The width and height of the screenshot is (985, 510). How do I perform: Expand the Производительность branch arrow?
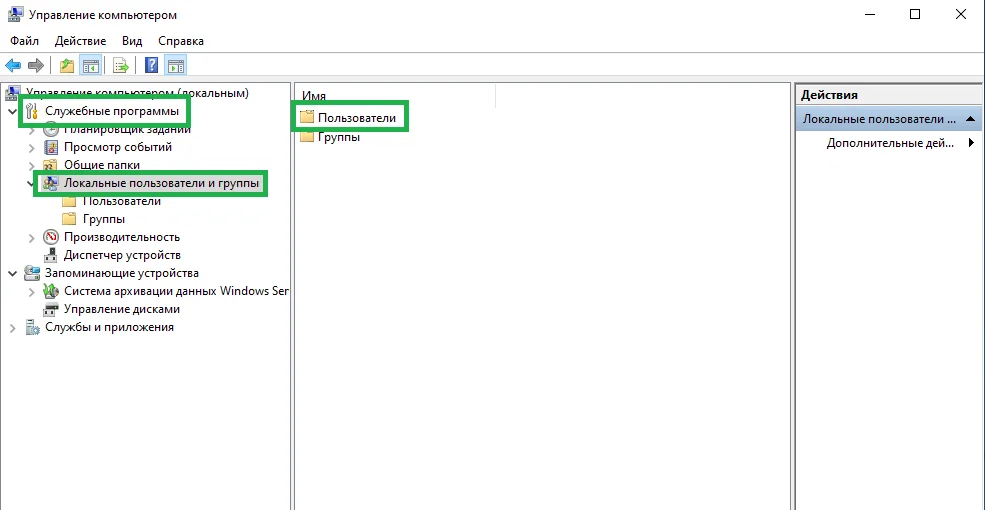click(x=31, y=237)
